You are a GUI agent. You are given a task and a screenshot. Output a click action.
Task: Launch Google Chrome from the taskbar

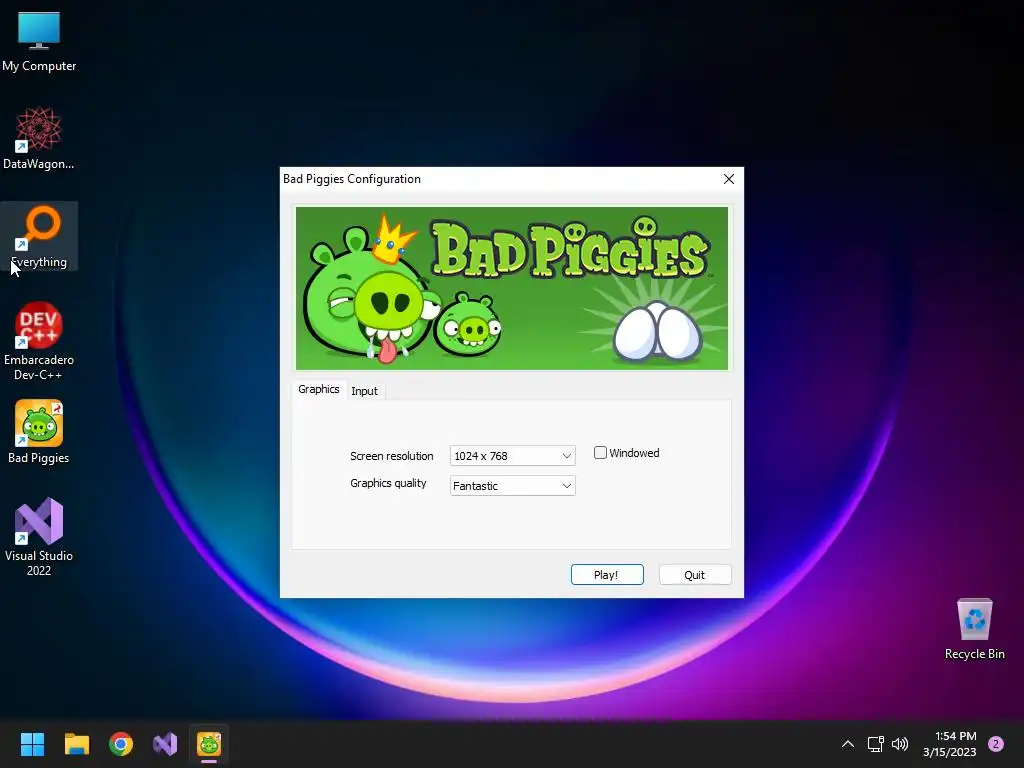(121, 744)
